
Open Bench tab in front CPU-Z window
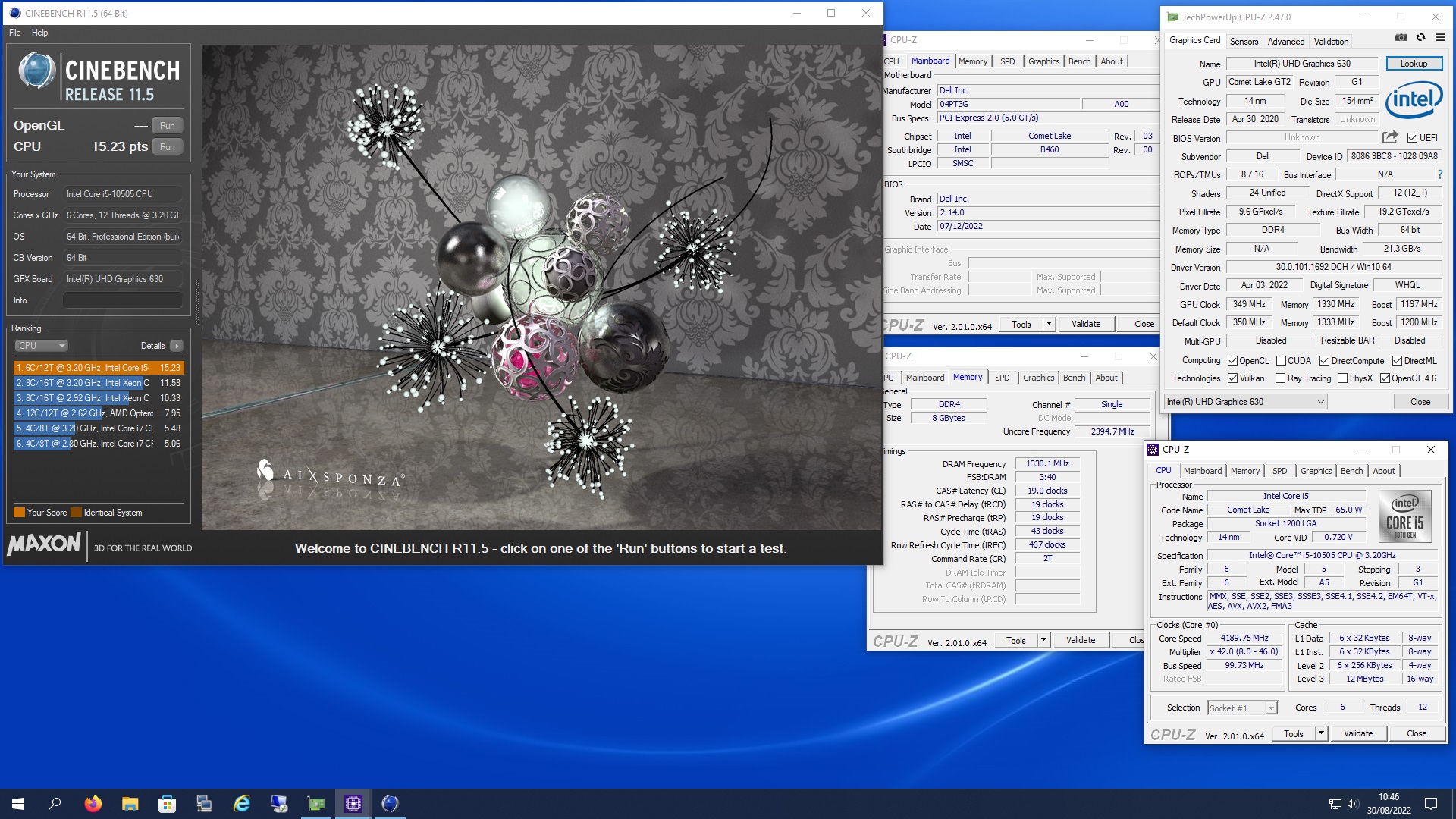click(1351, 471)
